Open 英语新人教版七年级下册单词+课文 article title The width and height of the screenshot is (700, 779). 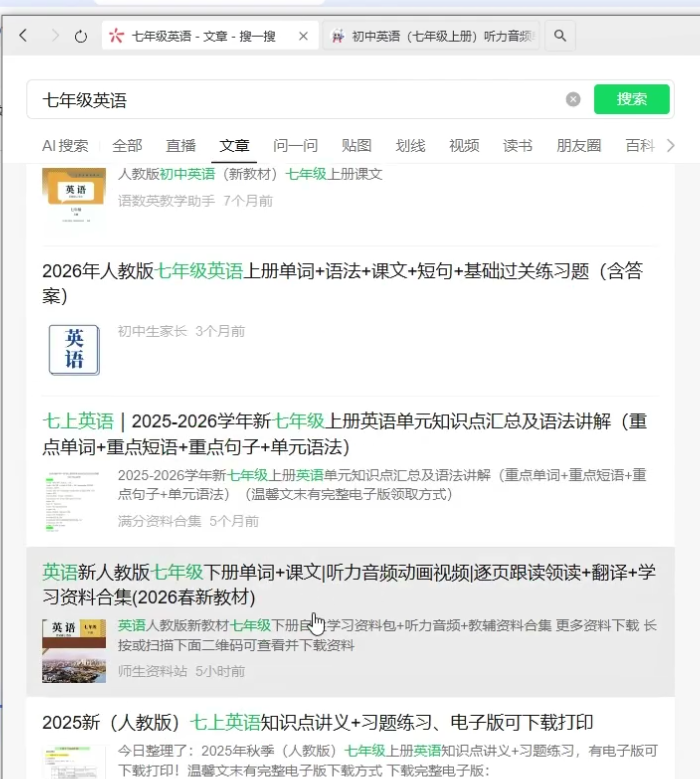[349, 584]
